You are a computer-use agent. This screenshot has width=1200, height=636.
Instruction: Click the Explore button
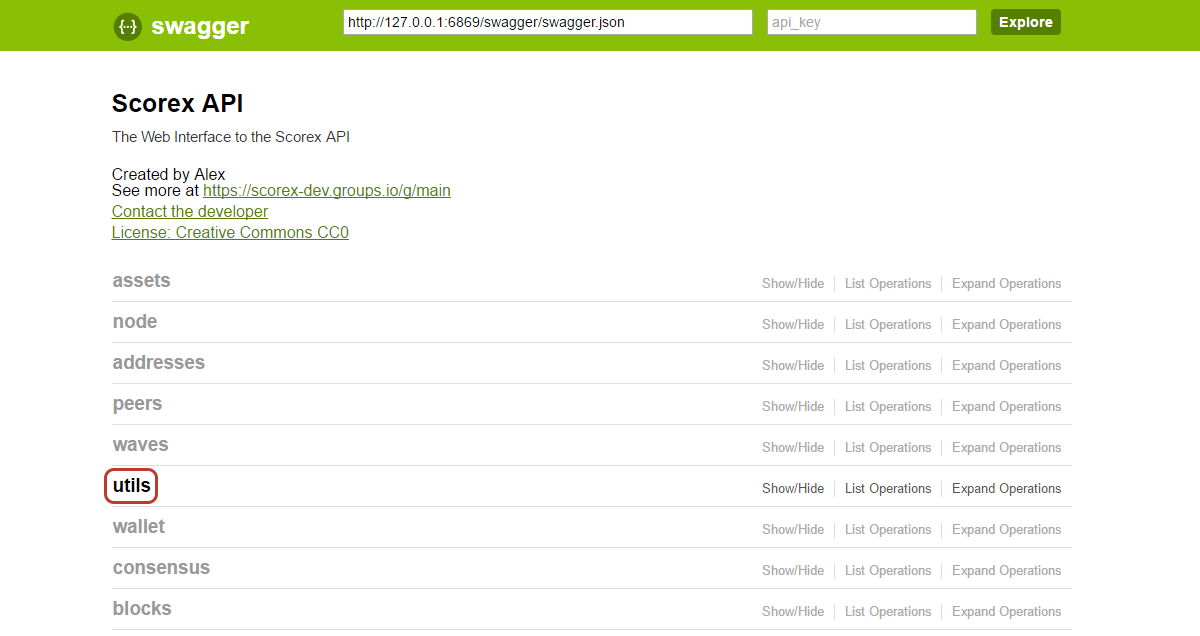(x=1026, y=22)
